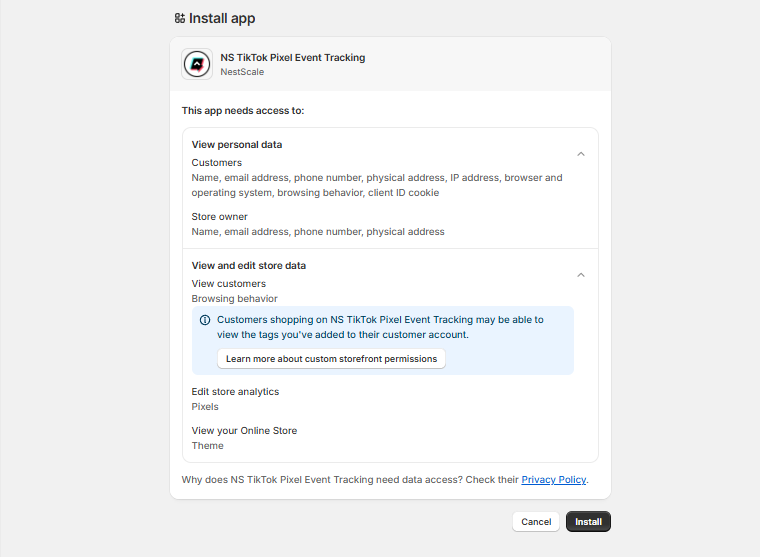Screen dimensions: 760x557
Task: Click the blue custom storefront notice text
Action: coord(380,327)
